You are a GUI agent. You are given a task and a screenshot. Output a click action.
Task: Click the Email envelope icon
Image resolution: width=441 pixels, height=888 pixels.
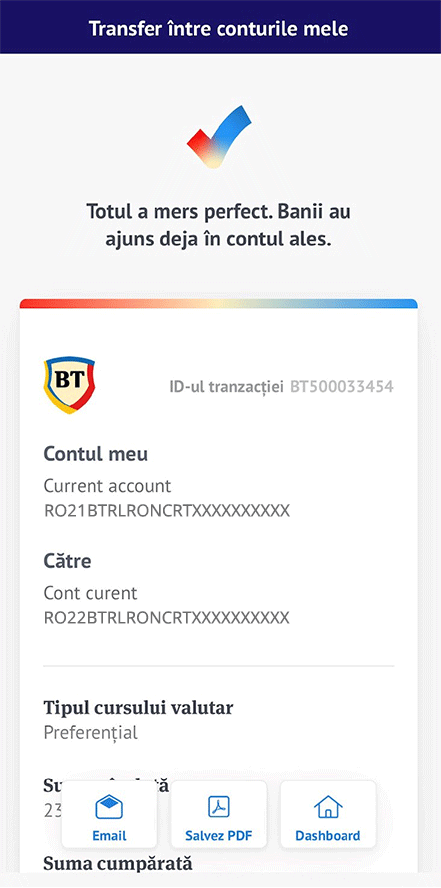point(109,806)
